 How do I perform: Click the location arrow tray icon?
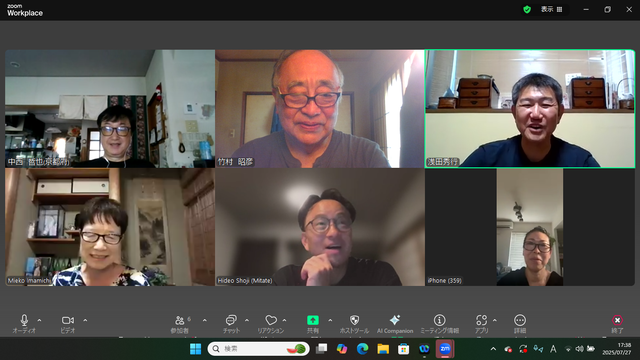tap(538, 349)
